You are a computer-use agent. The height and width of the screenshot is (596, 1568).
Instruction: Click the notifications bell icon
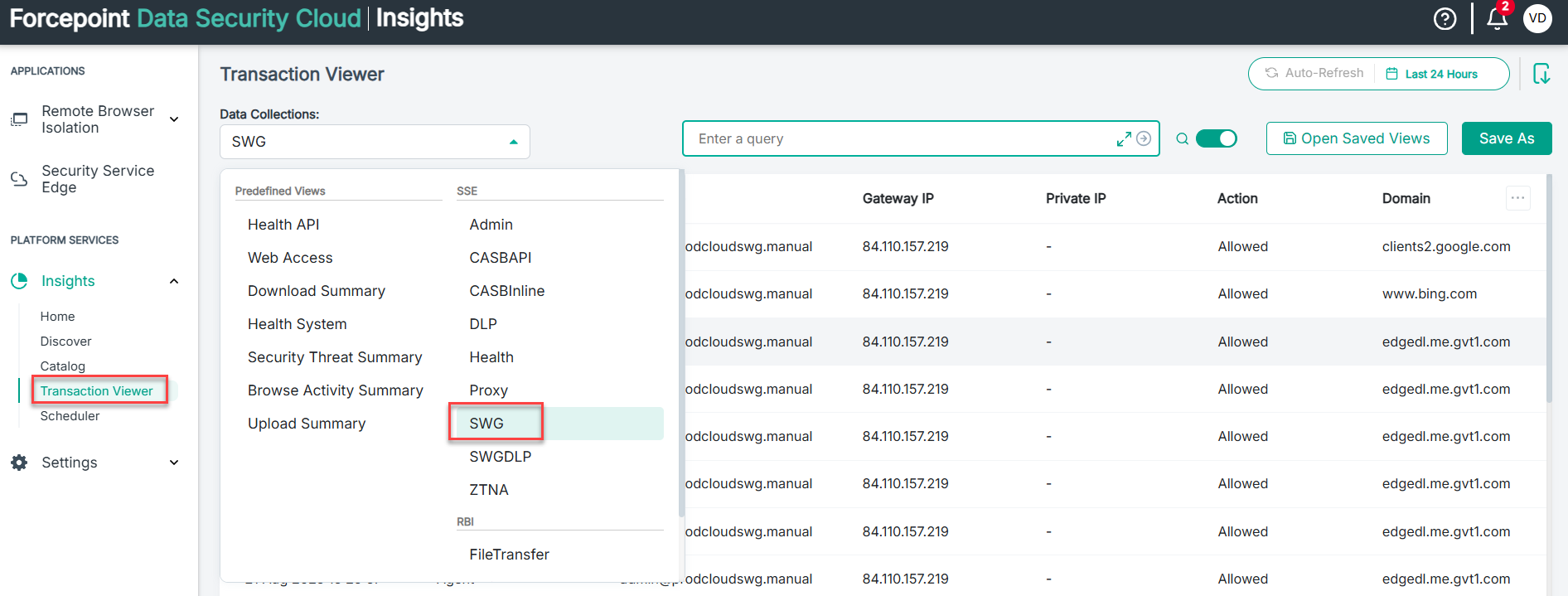point(1497,19)
